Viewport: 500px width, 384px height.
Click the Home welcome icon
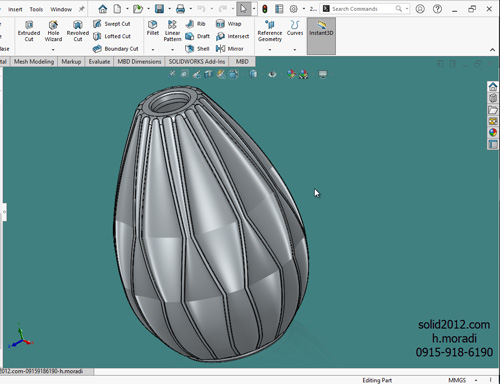[103, 9]
